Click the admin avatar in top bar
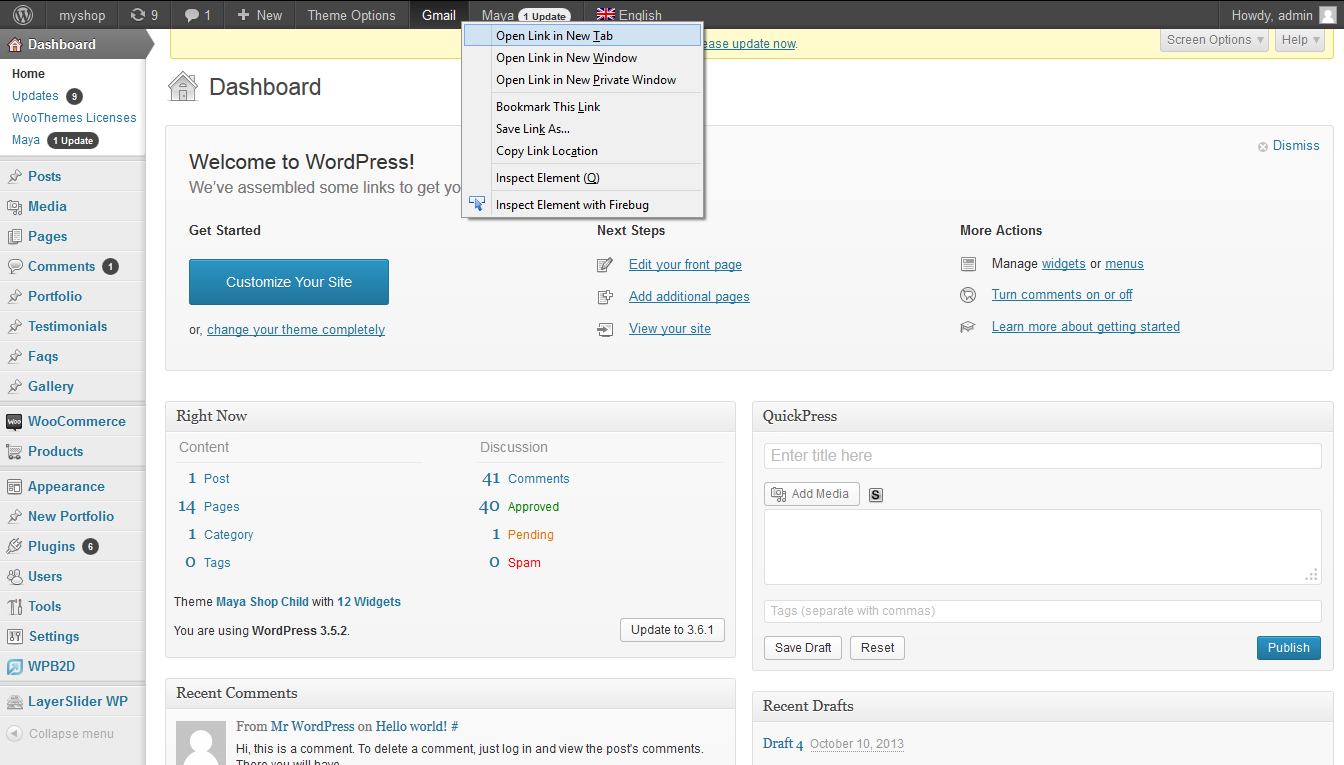 (1326, 15)
